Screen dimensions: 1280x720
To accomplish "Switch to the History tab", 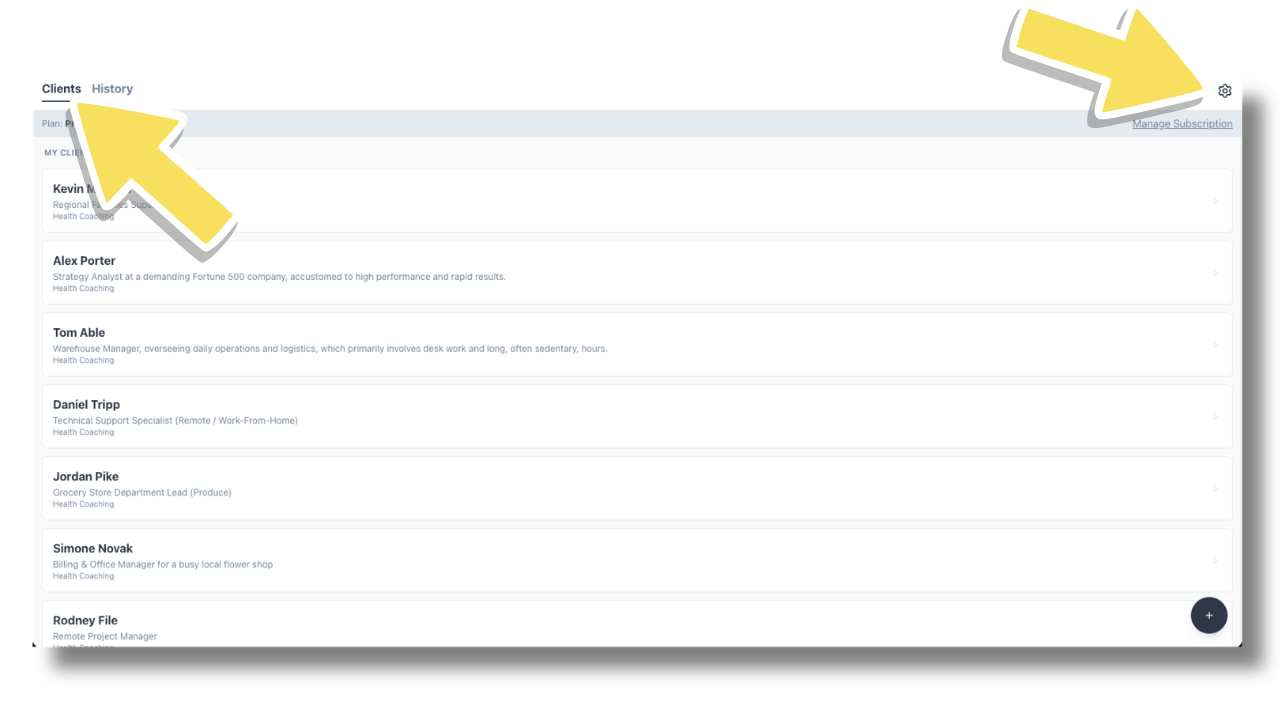I will click(112, 88).
